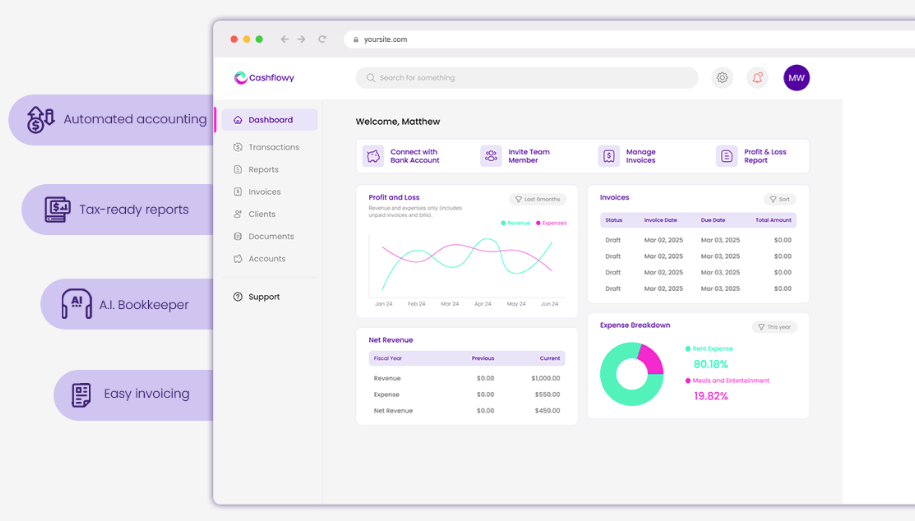Click the Cashflowy logo

264,78
